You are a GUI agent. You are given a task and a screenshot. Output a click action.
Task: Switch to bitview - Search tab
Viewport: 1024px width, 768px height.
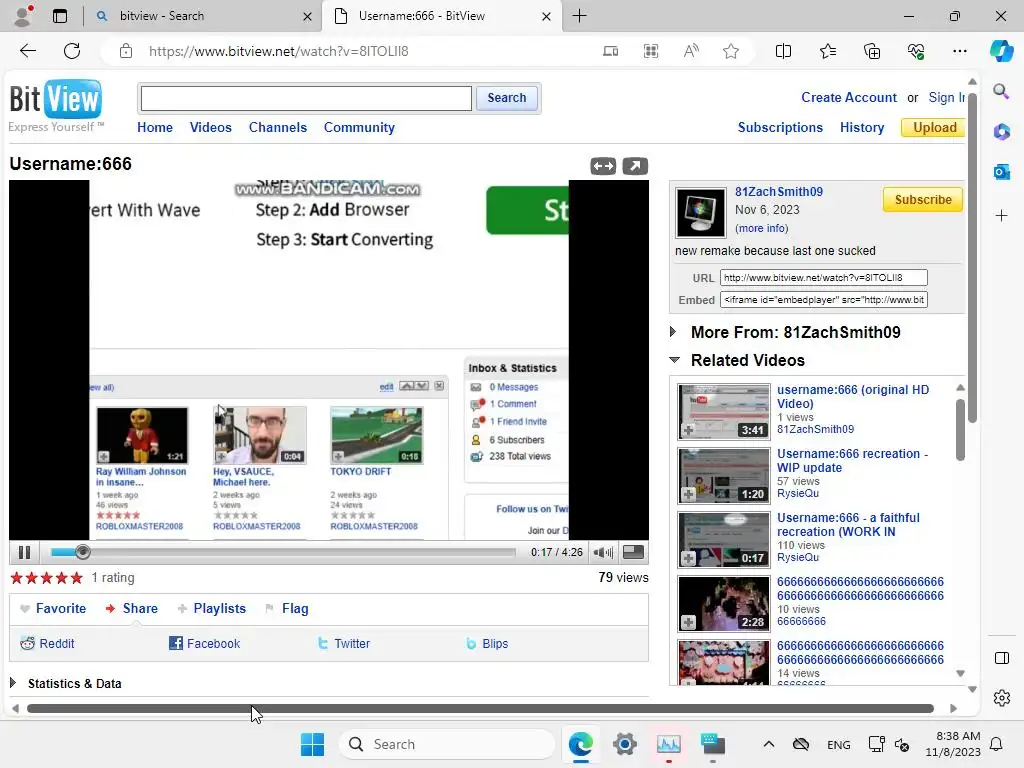click(202, 16)
